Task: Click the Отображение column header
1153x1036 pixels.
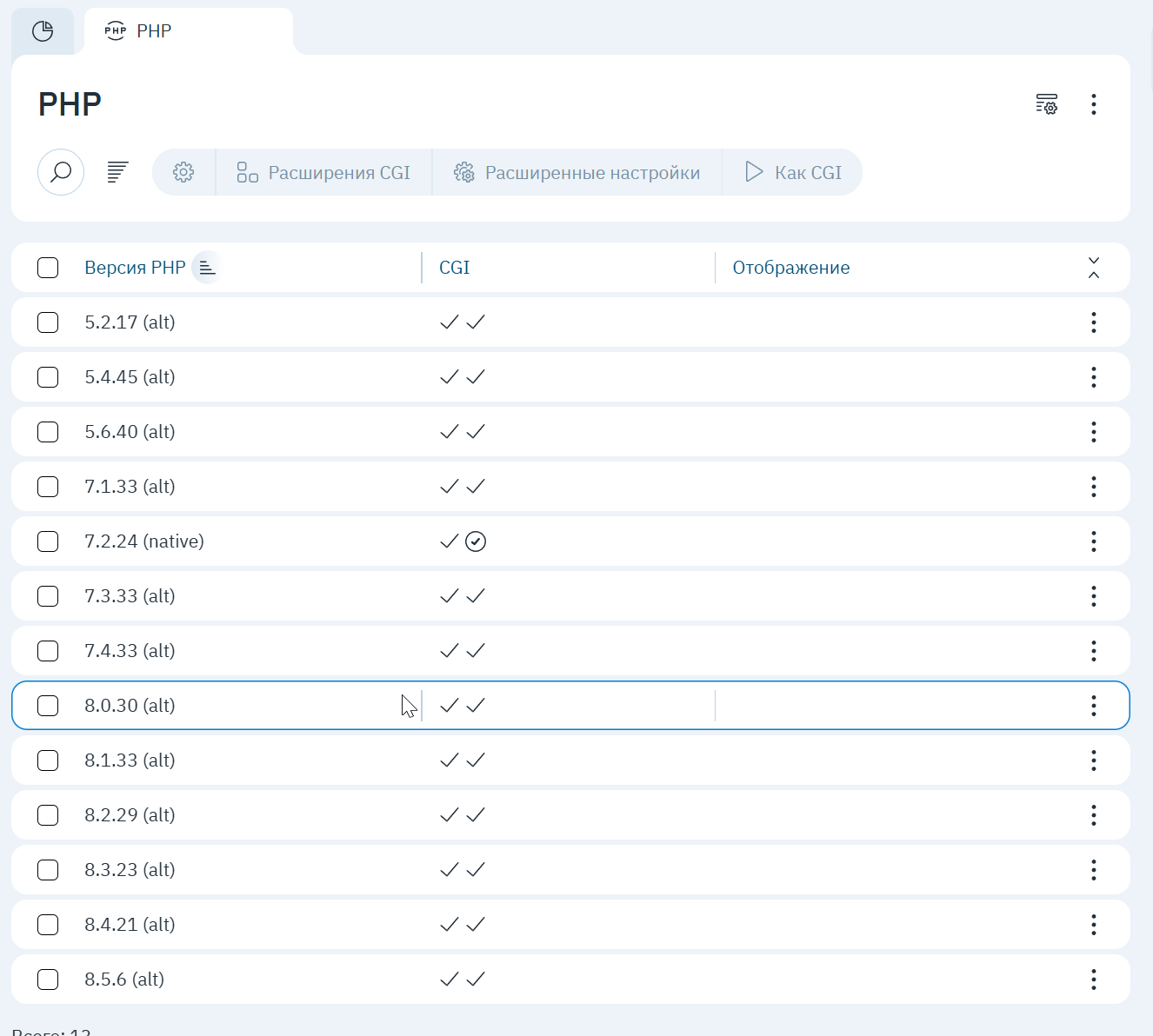Action: pyautogui.click(x=791, y=268)
